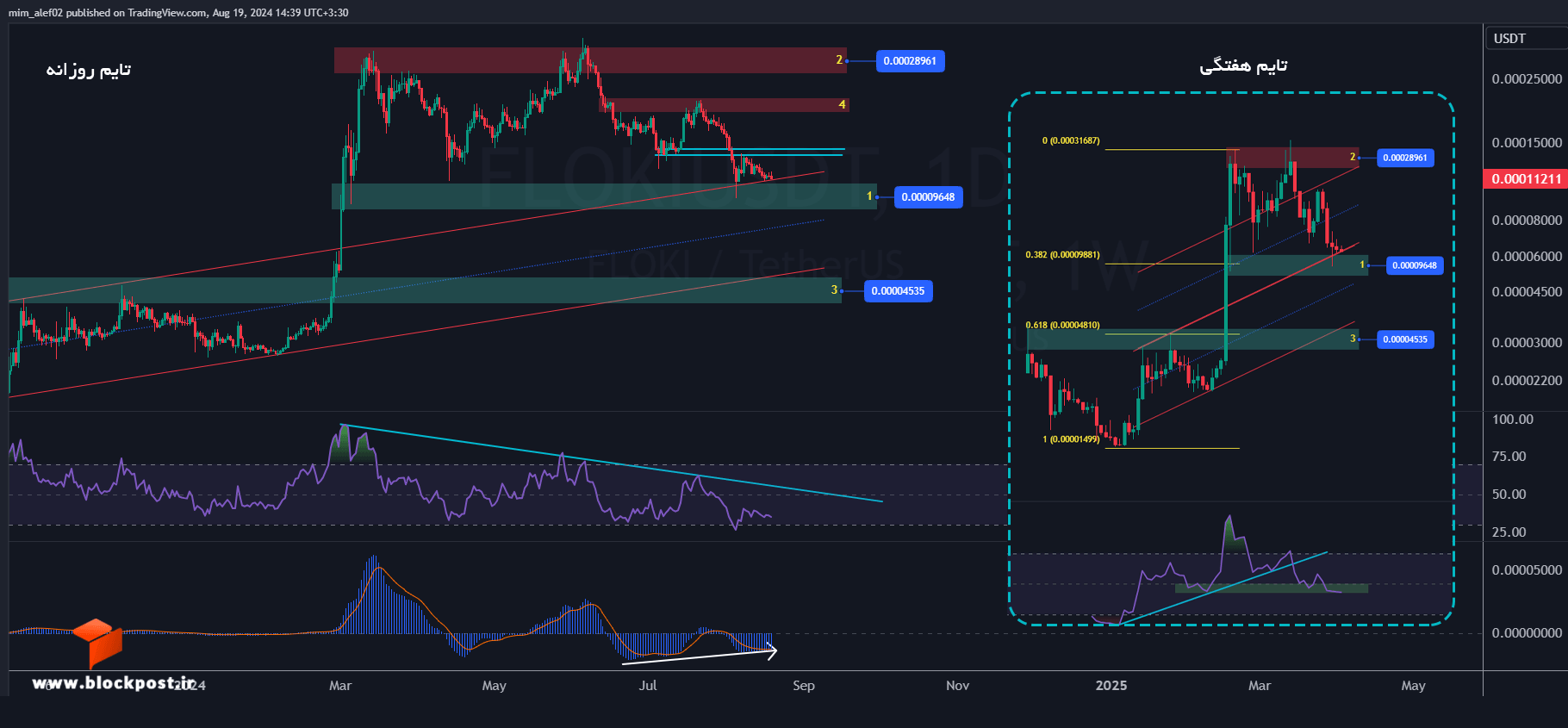Click the 50.00 RSI scale value
The image size is (1568, 728).
(1509, 495)
